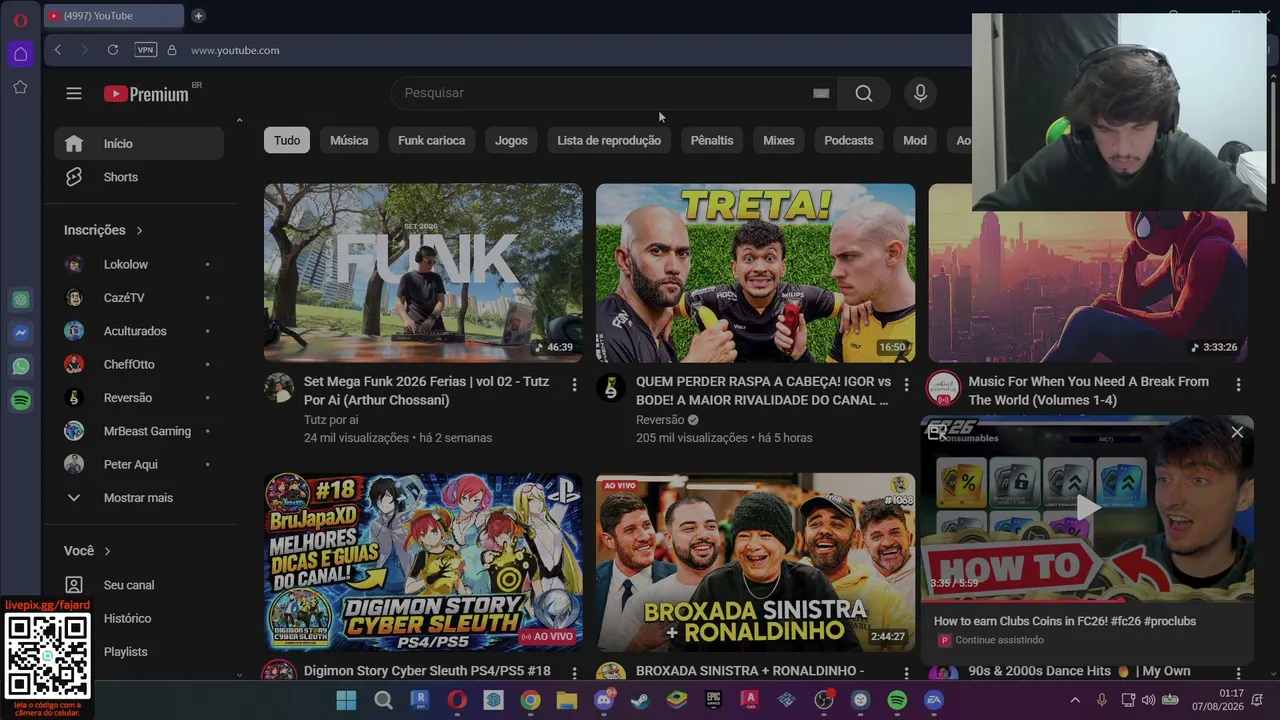This screenshot has width=1280, height=720.
Task: Open options for 90s & 2000s Dance Hits
Action: (x=1238, y=673)
